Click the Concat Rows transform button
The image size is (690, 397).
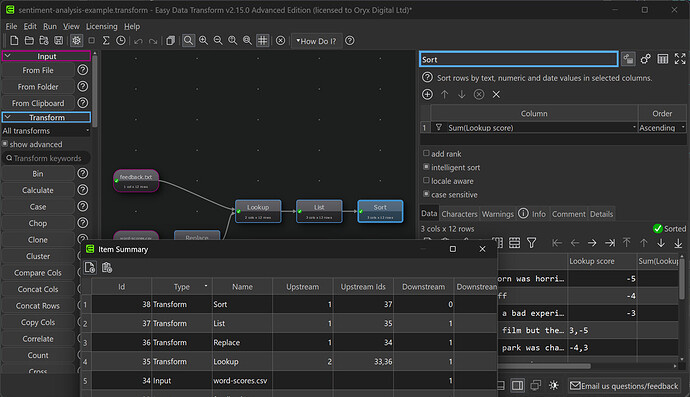coord(38,305)
